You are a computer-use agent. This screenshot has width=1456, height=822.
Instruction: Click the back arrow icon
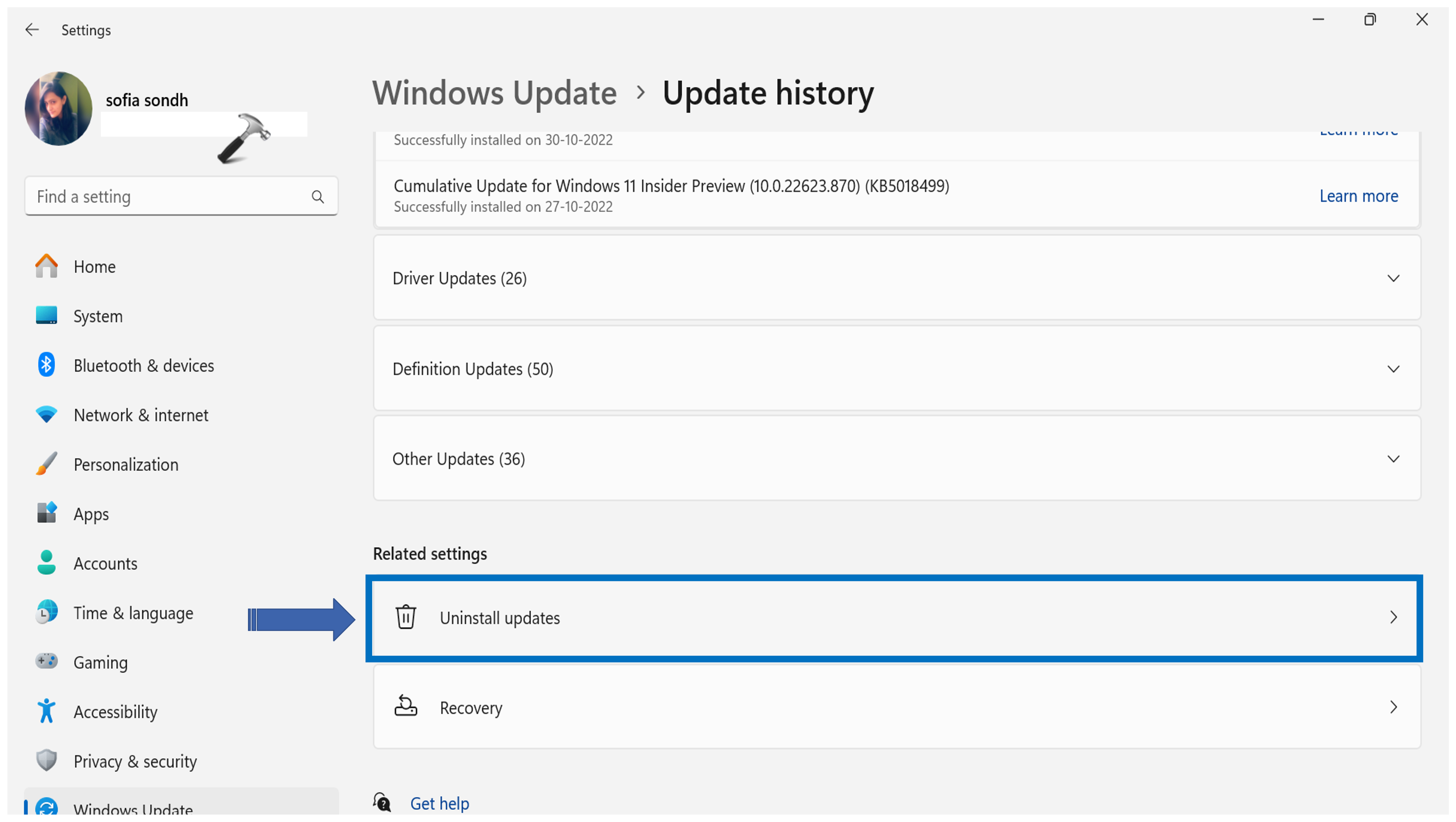32,30
